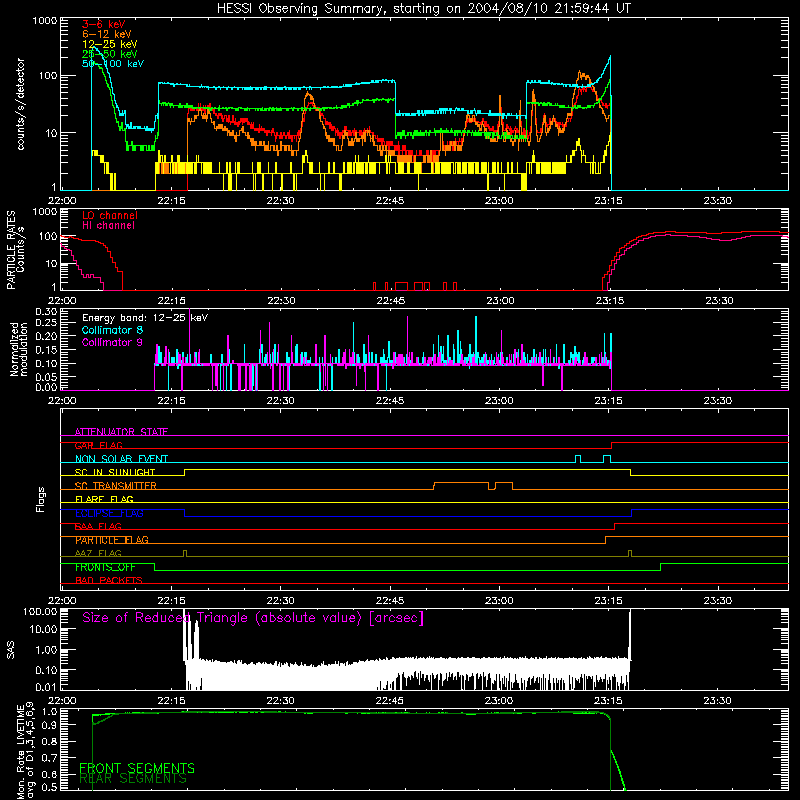
Task: Click the 'FLARE FLAG' flag label
Action: point(104,499)
